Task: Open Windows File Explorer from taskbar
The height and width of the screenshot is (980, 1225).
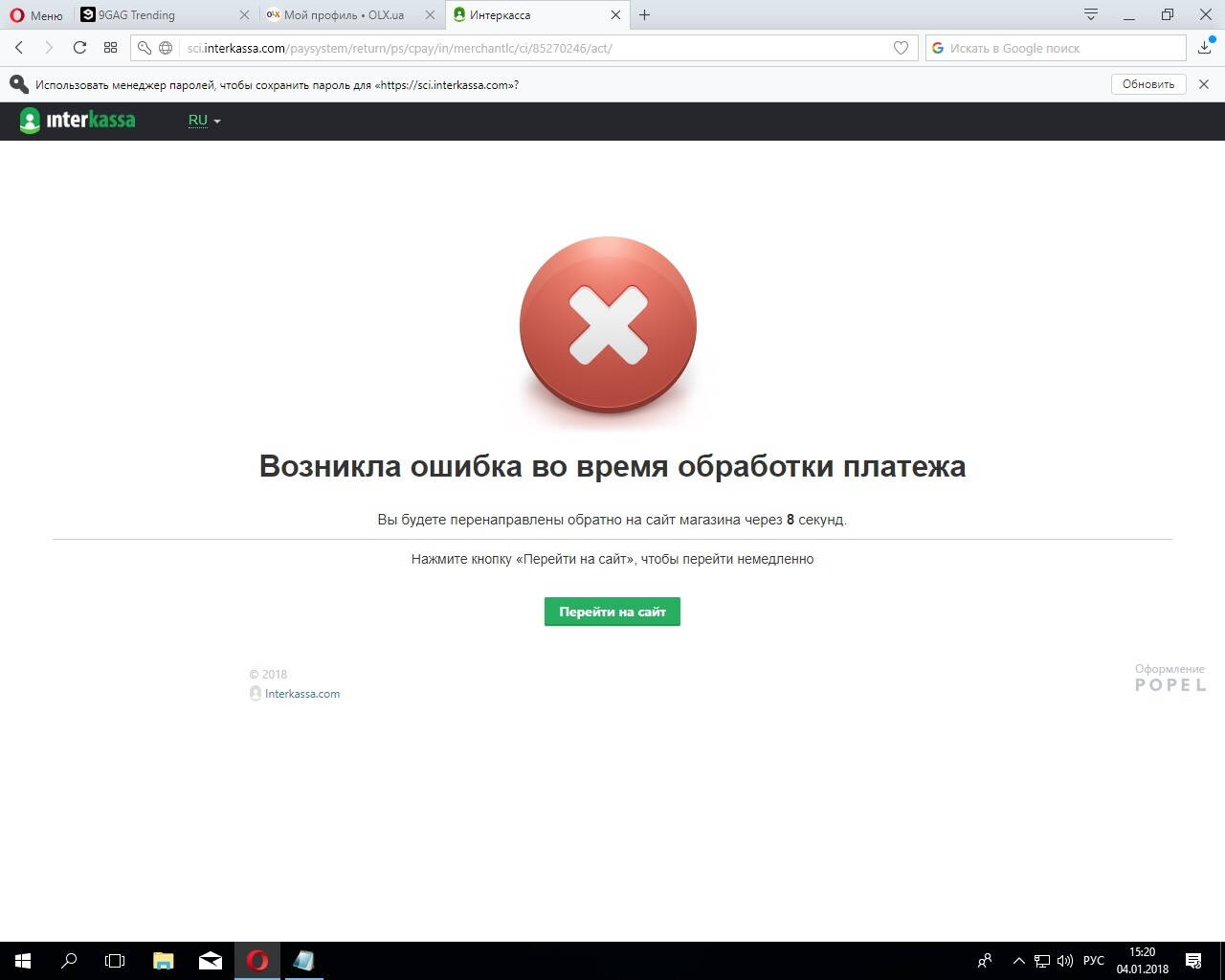Action: [x=164, y=961]
